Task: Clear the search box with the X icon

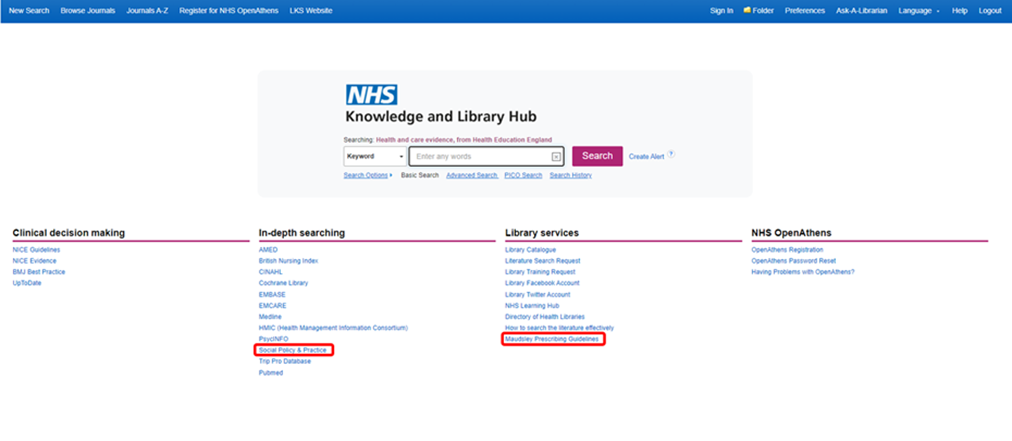Action: point(556,157)
